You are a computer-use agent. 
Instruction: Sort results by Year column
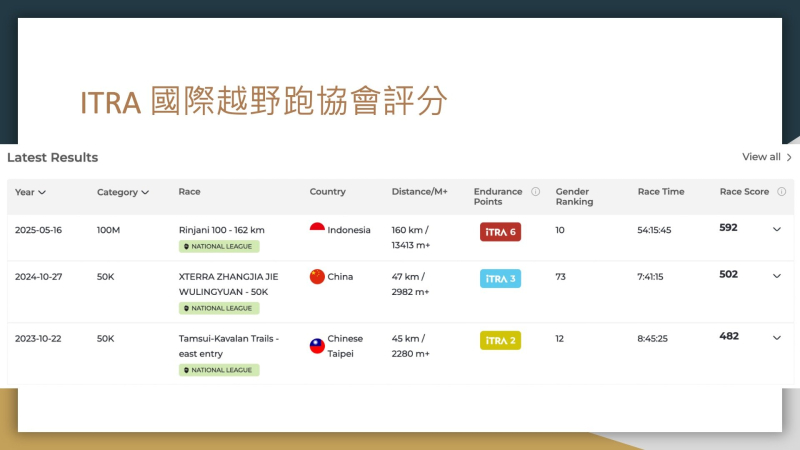[31, 192]
